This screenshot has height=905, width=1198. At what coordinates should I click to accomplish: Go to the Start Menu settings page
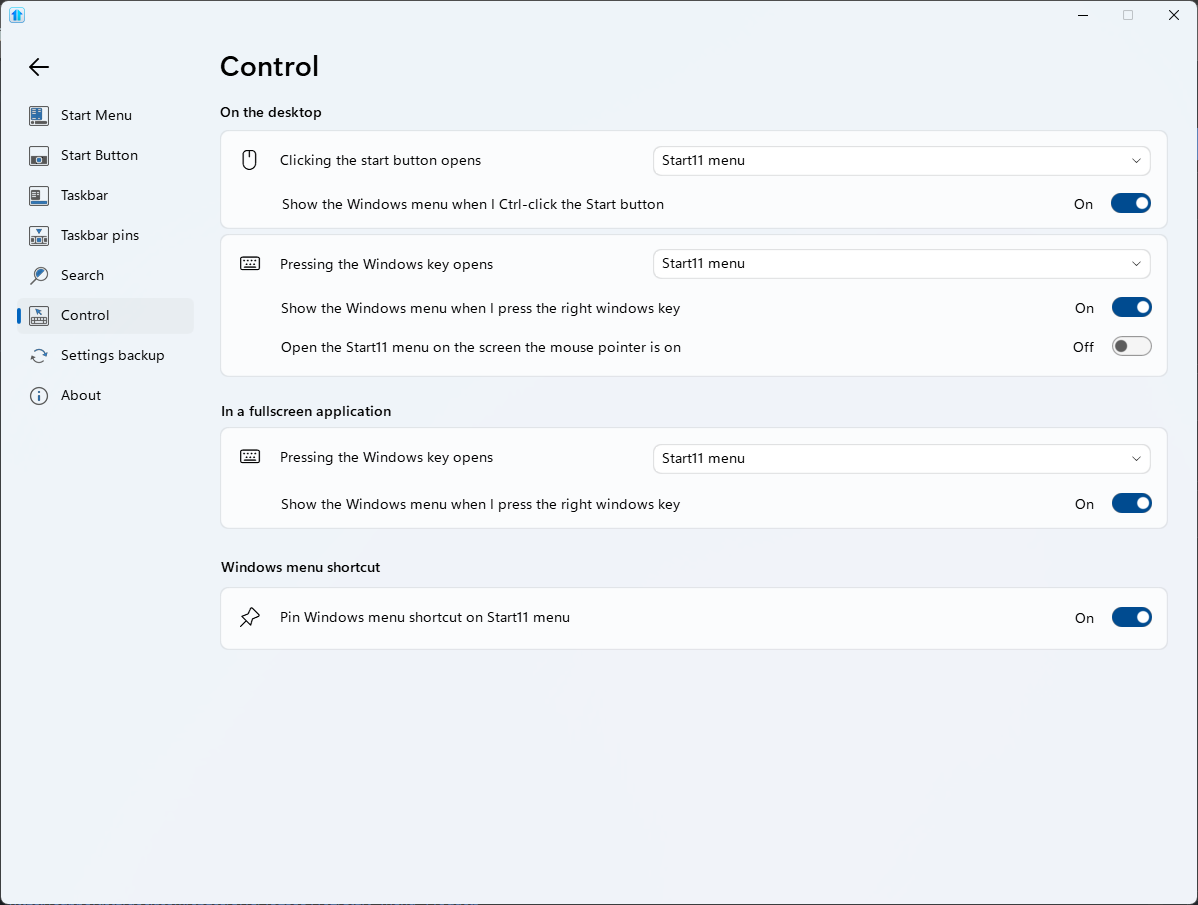tap(105, 115)
